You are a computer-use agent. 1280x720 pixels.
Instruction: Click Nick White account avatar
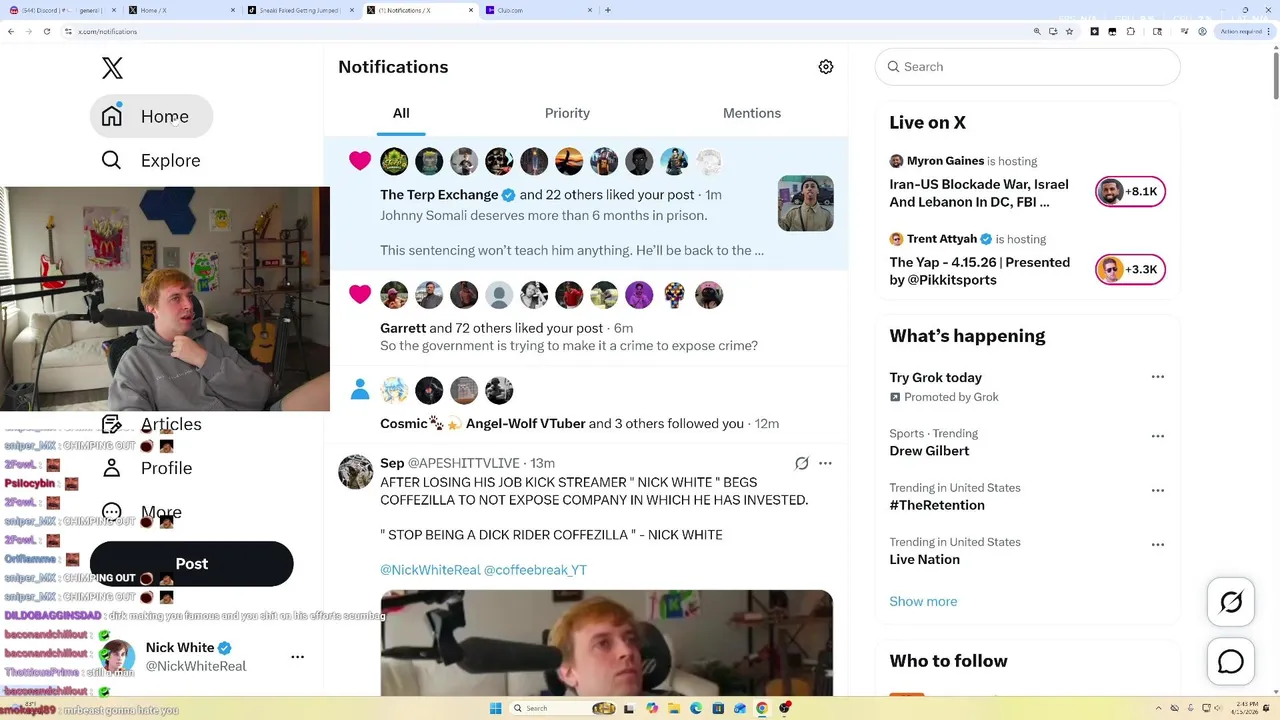(117, 657)
